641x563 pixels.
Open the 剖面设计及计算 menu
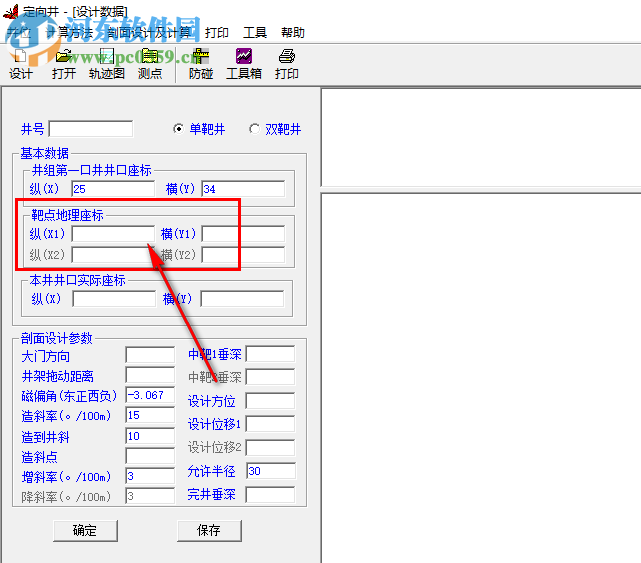click(149, 33)
